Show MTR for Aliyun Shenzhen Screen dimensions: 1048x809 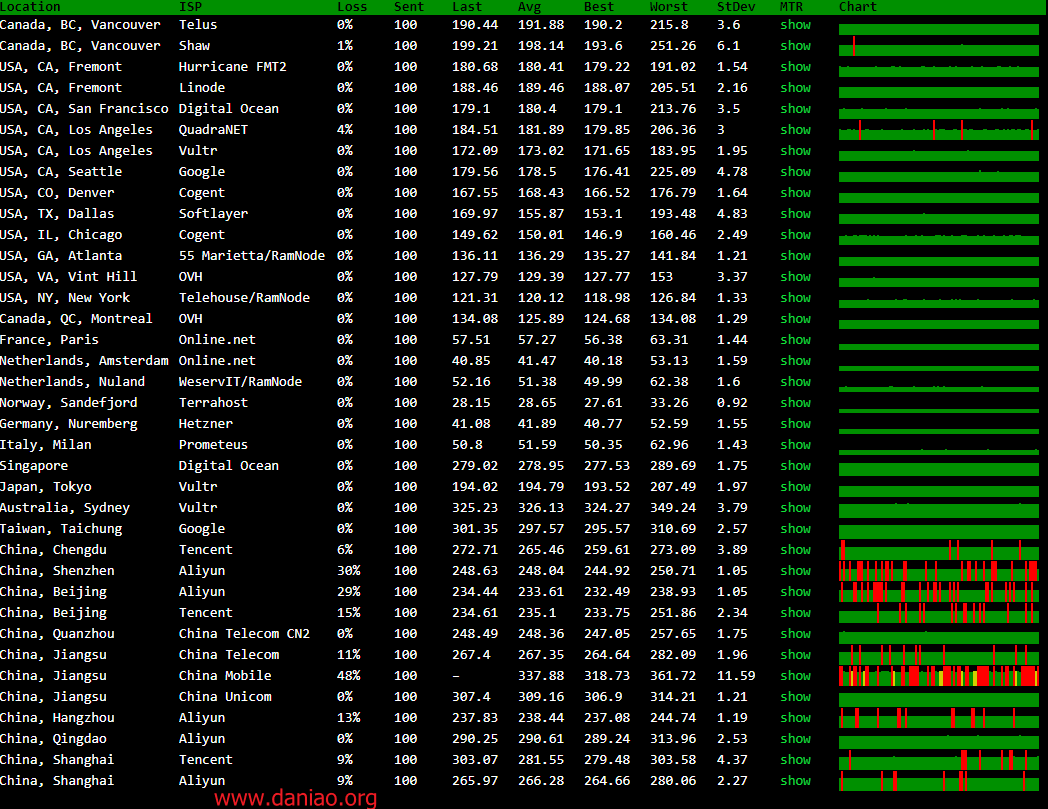pyautogui.click(x=795, y=571)
